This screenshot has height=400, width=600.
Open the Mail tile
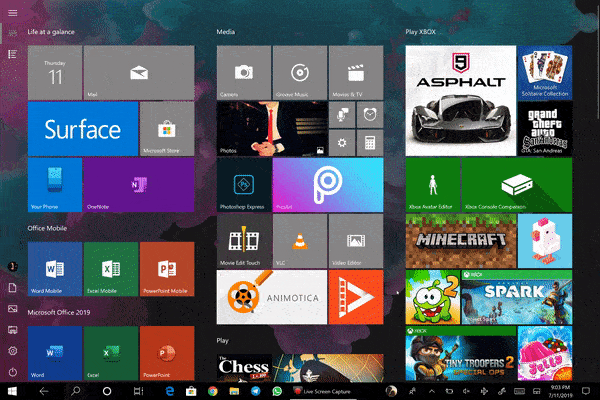138,71
